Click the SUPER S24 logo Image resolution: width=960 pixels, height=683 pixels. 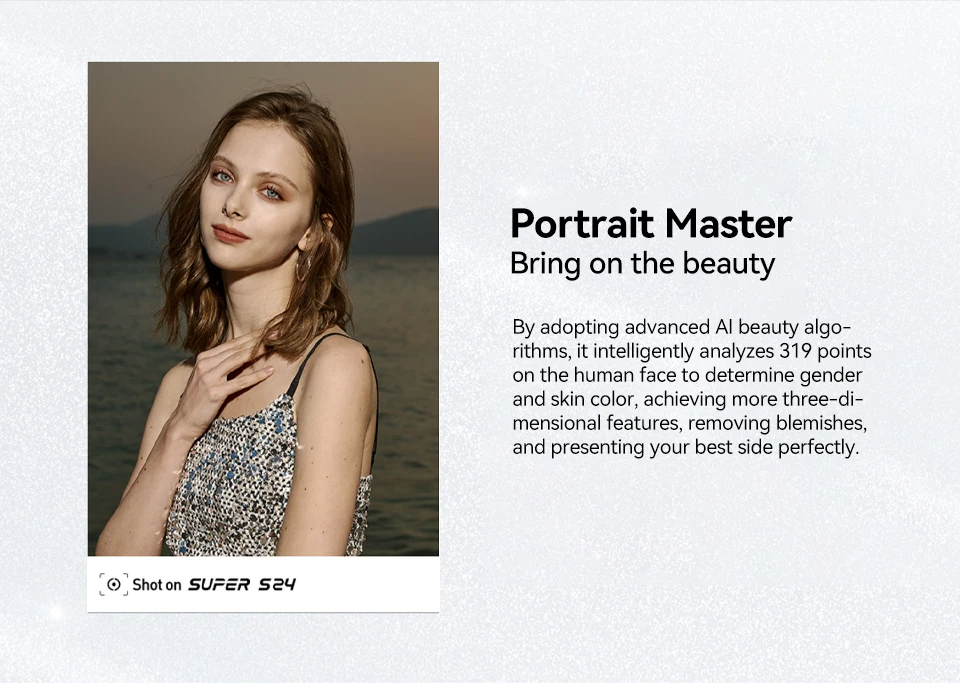(x=241, y=584)
